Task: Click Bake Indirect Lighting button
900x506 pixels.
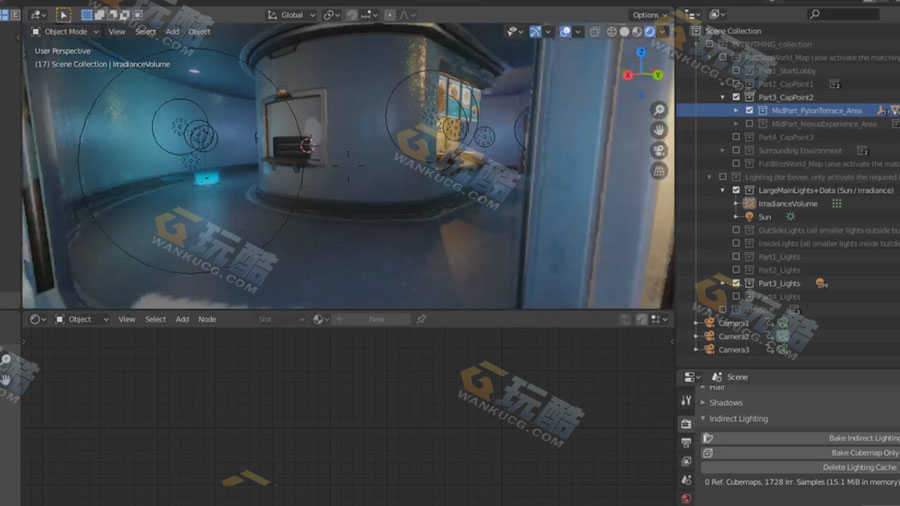Action: click(x=800, y=438)
